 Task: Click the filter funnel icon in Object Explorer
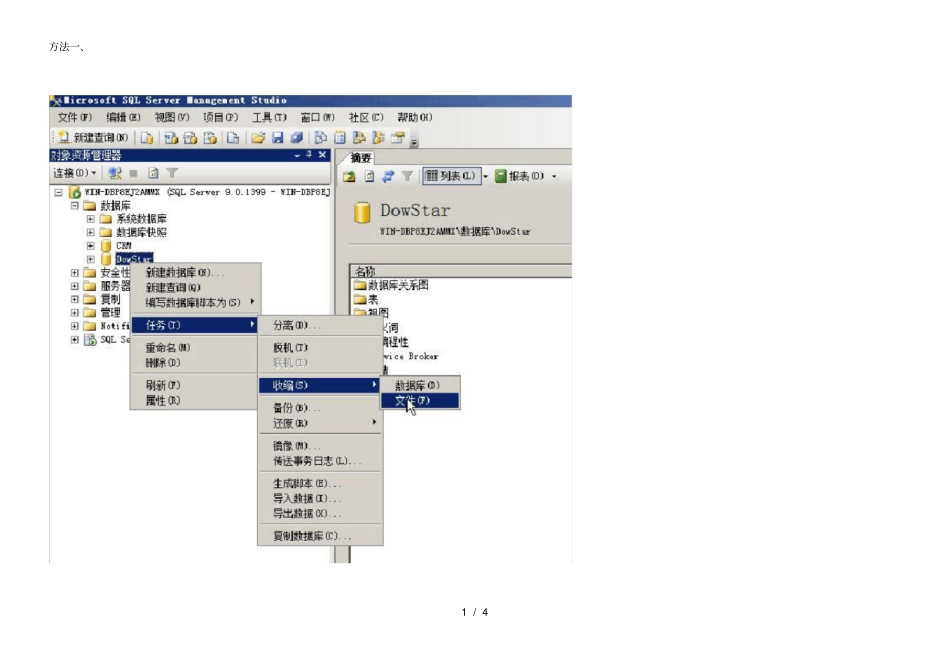coord(172,173)
